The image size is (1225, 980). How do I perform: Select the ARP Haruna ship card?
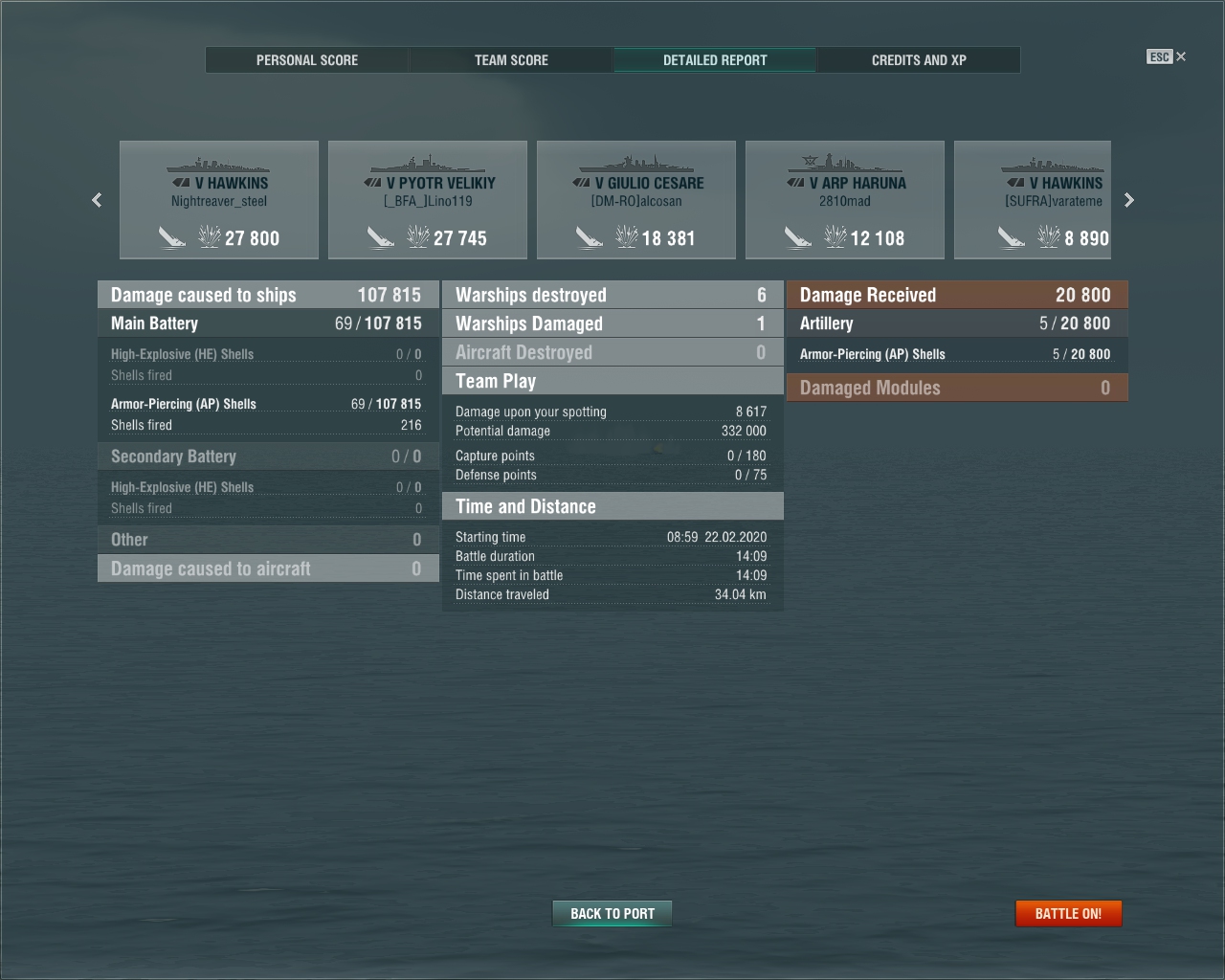[x=845, y=200]
